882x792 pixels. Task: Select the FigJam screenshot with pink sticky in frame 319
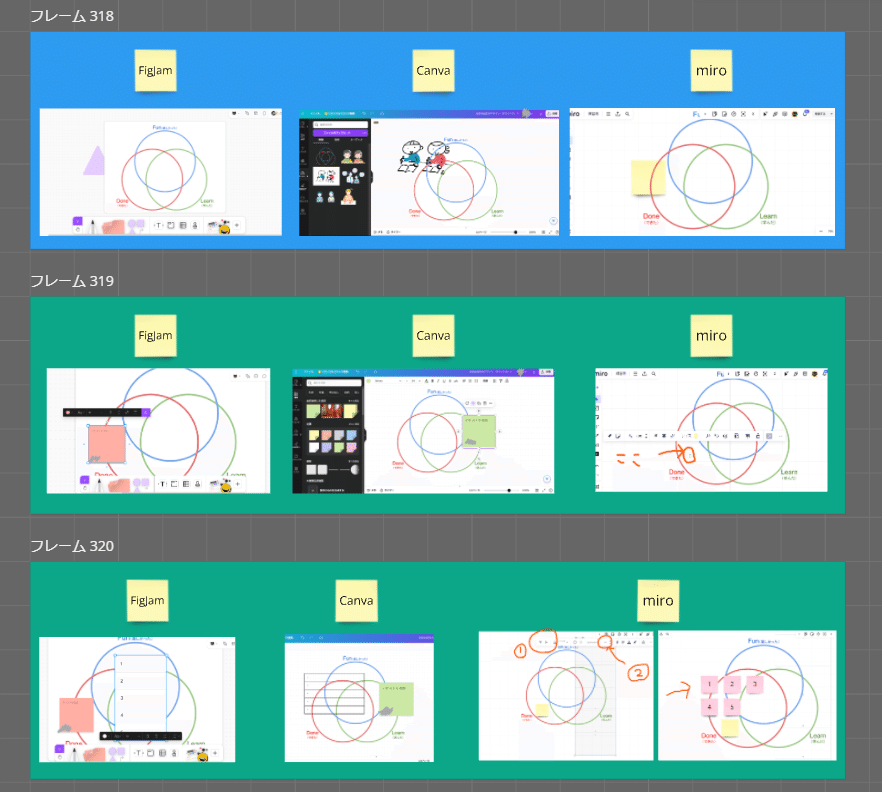tap(158, 431)
